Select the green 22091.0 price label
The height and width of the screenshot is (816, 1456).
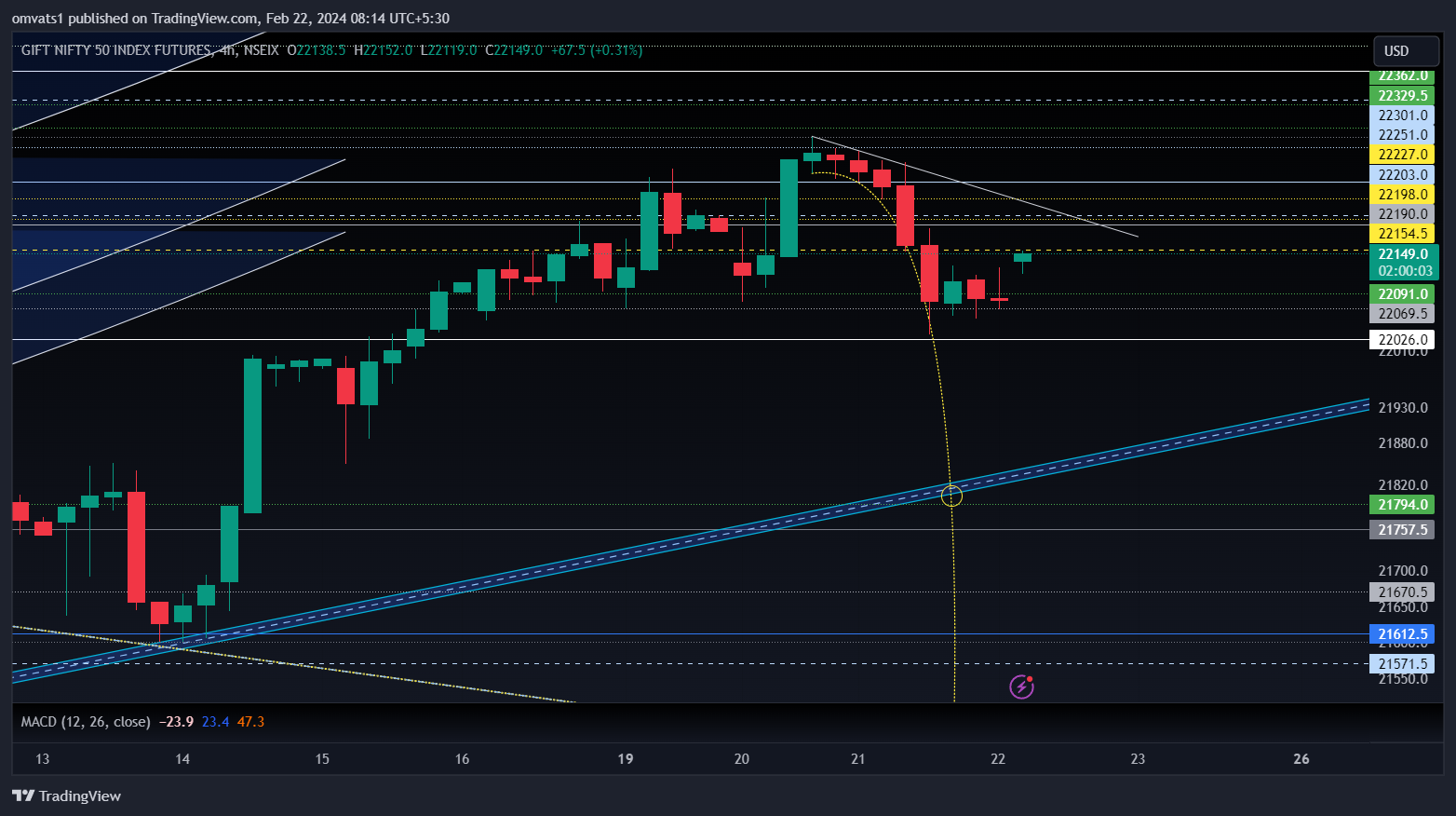[1402, 294]
